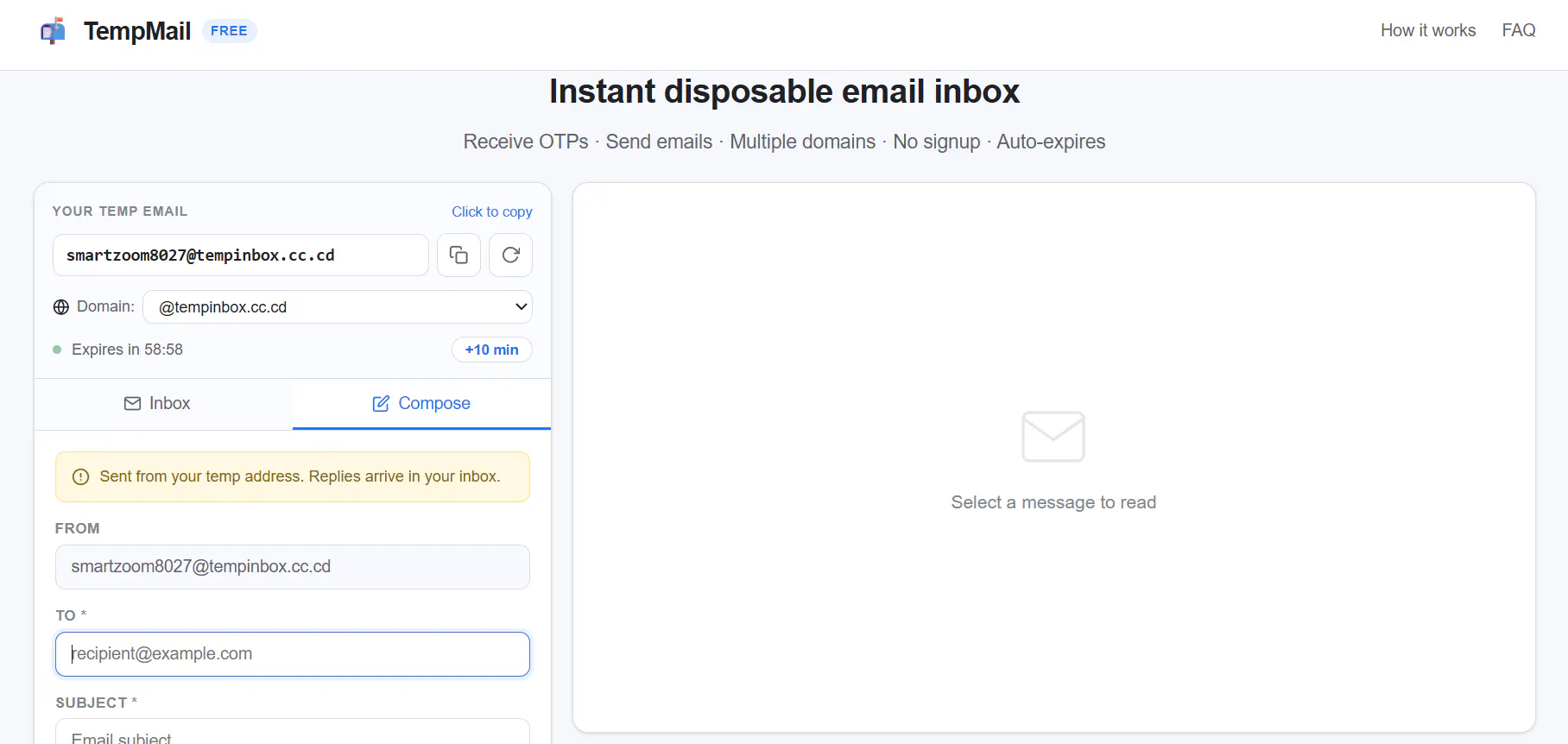Click the green status dot beside Expires
This screenshot has width=1568, height=744.
tap(57, 350)
